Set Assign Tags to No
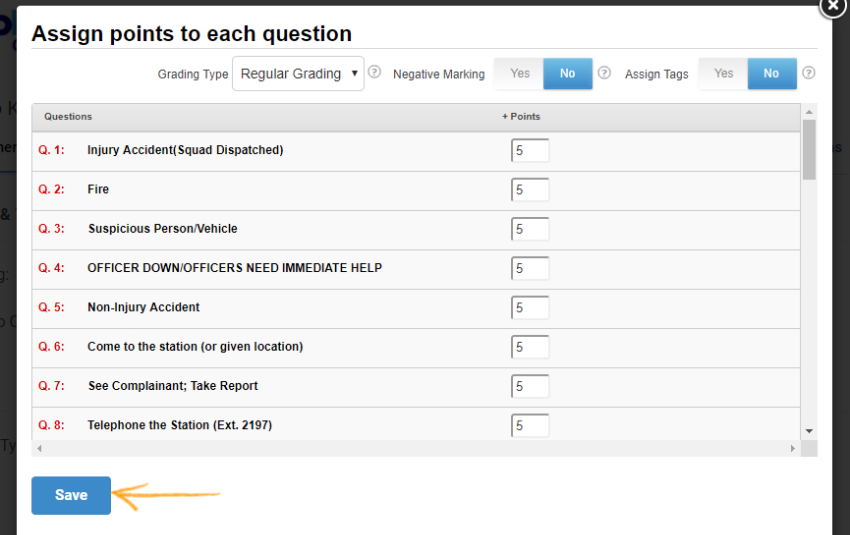The image size is (851, 535). pyautogui.click(x=771, y=73)
